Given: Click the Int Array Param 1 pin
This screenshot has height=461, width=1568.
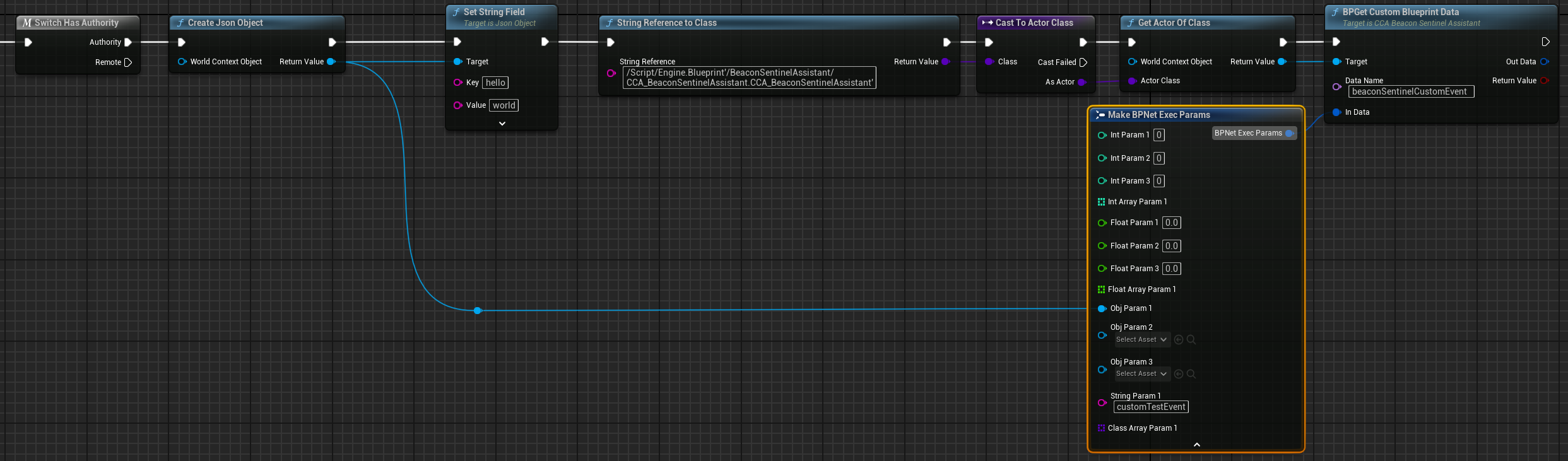Looking at the screenshot, I should (1101, 202).
